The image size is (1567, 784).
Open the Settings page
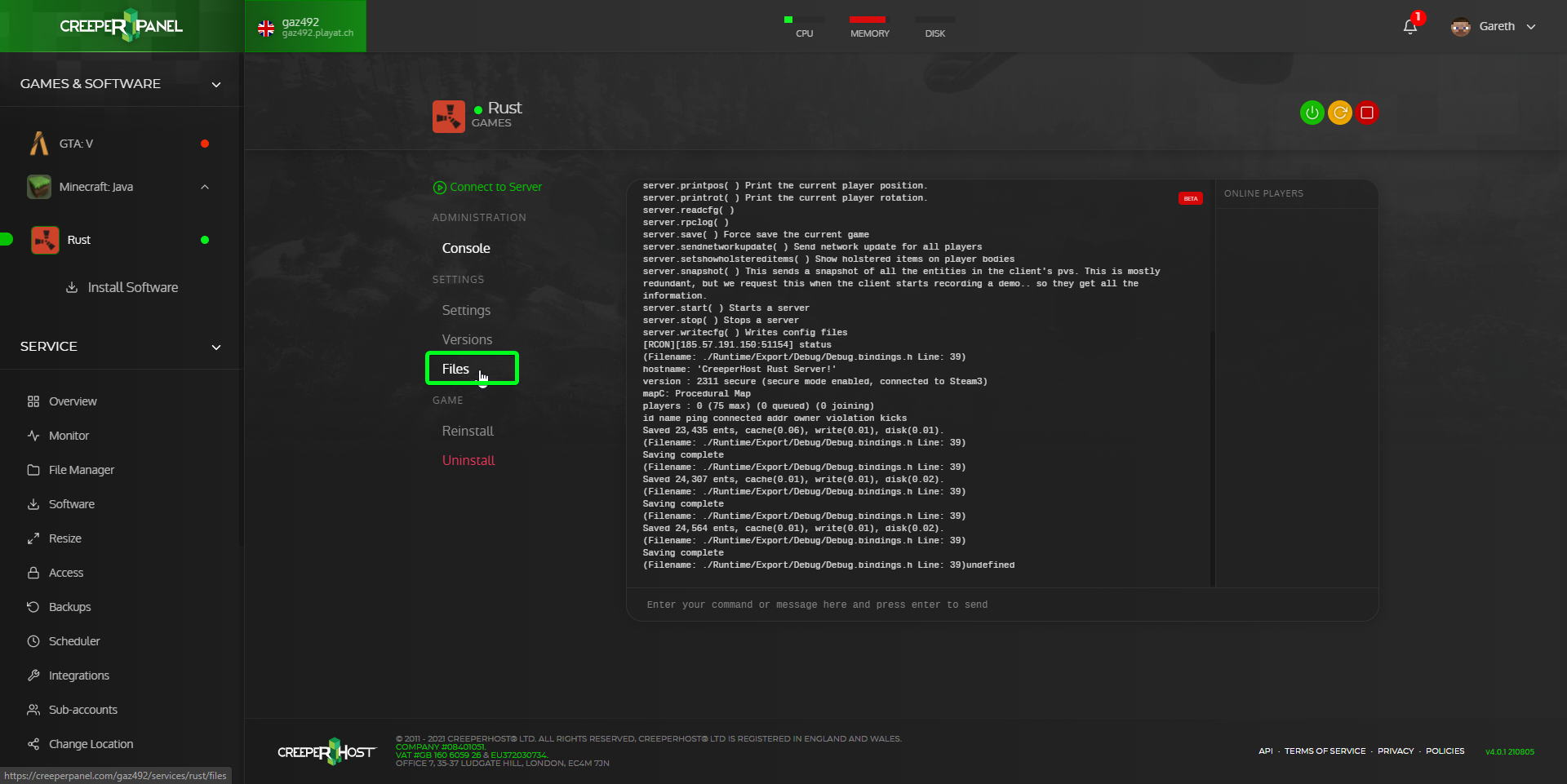[466, 310]
